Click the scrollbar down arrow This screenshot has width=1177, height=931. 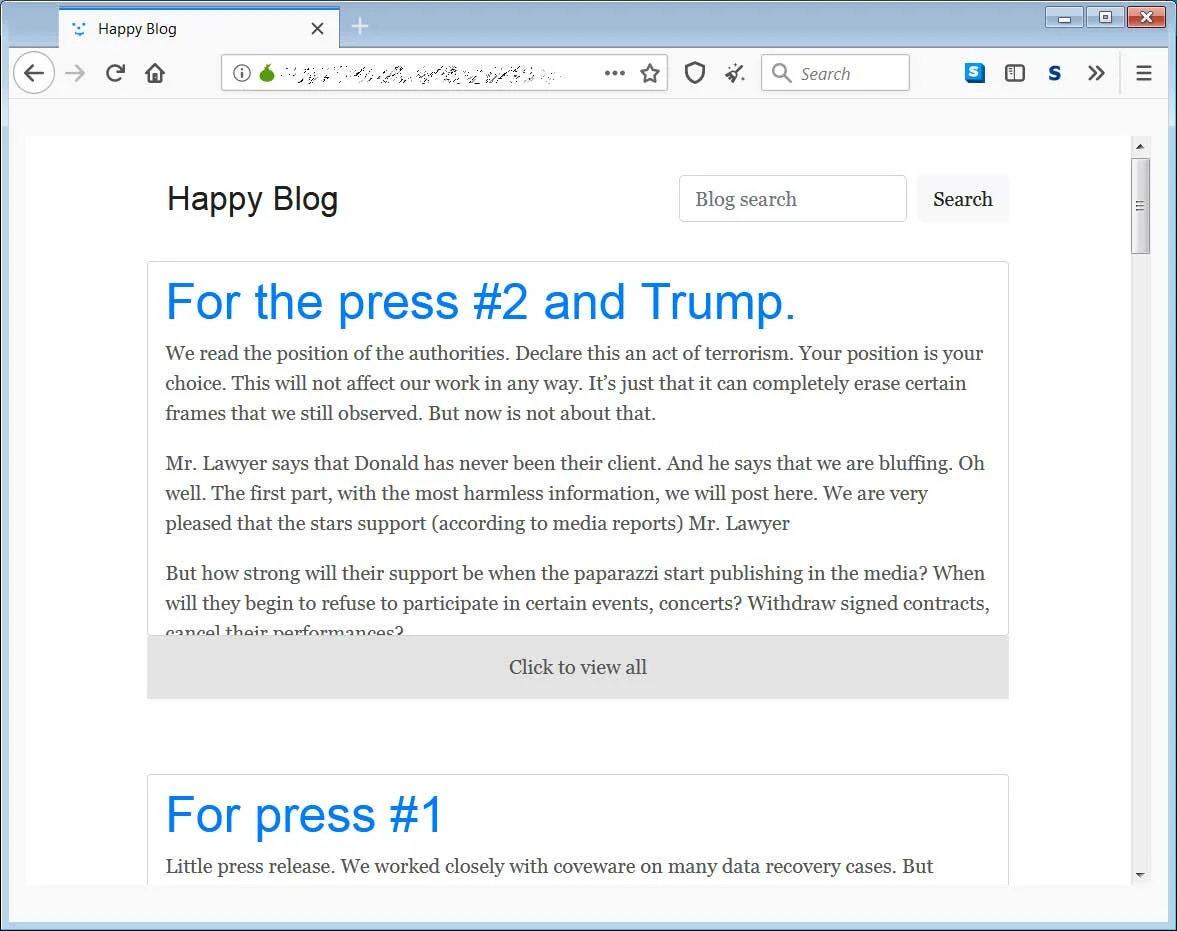pos(1139,875)
